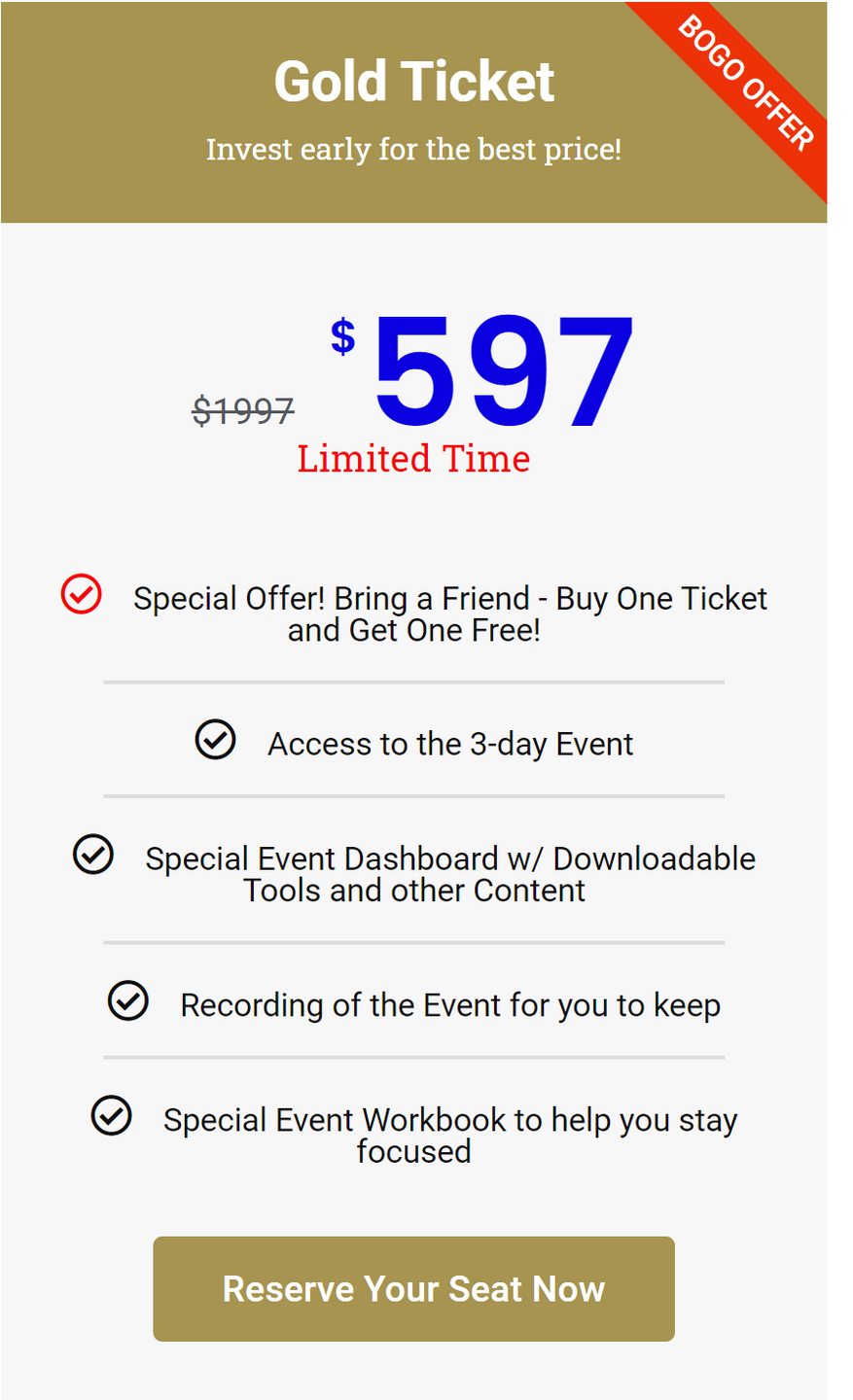This screenshot has height=1400, width=853.
Task: Click checkmark icon next to Recording of Event
Action: click(x=127, y=1000)
